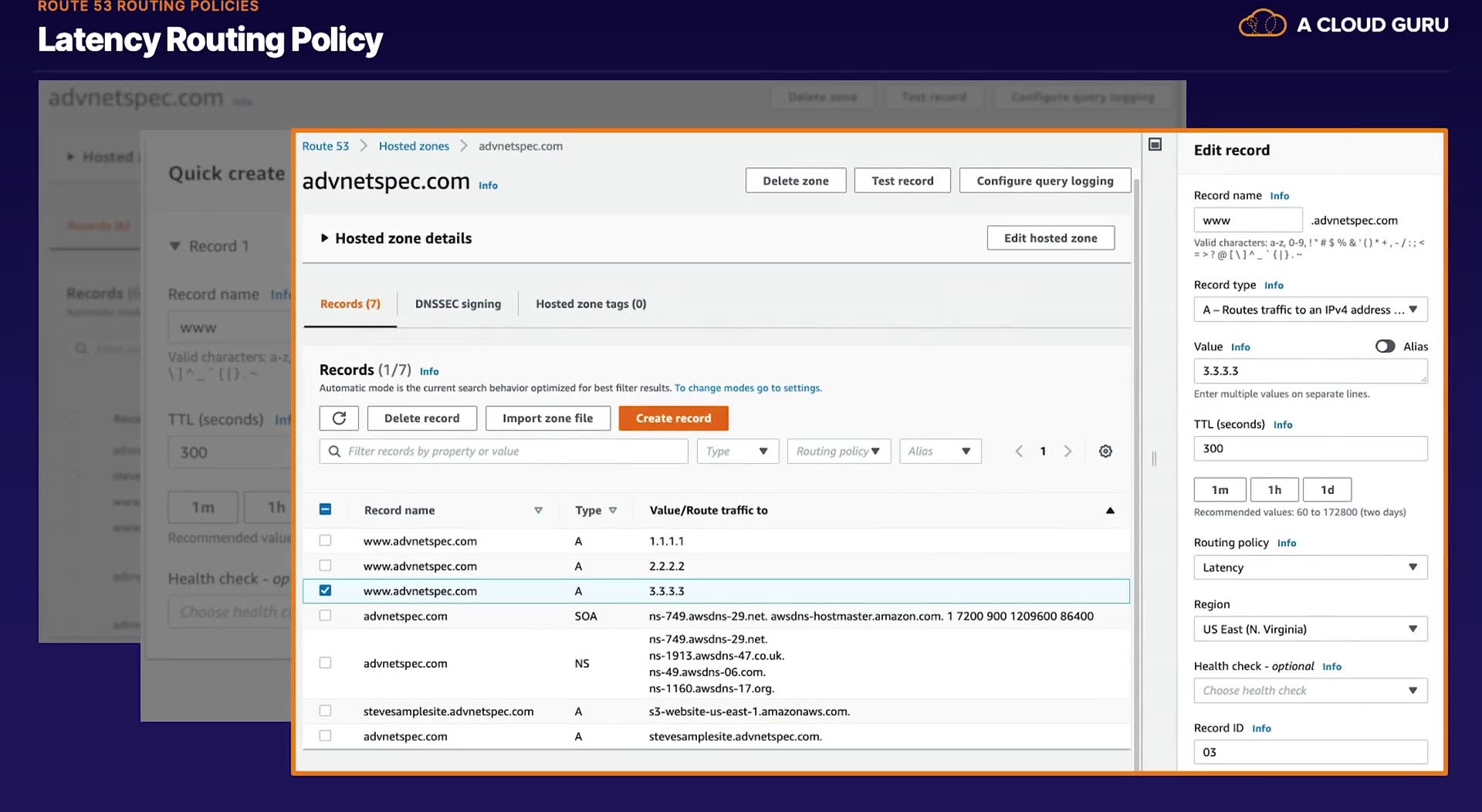Uncheck the record with value 3.3.3.3
This screenshot has width=1482, height=812.
pyautogui.click(x=325, y=590)
